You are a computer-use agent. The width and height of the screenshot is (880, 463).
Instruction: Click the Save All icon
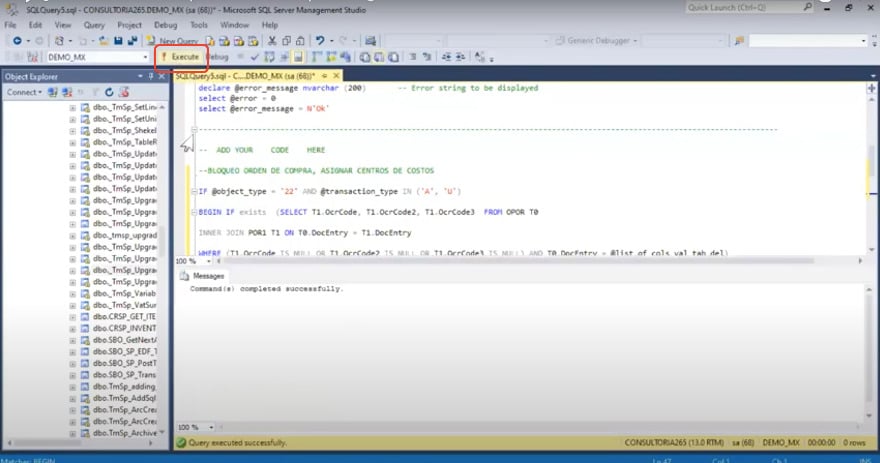[x=131, y=41]
